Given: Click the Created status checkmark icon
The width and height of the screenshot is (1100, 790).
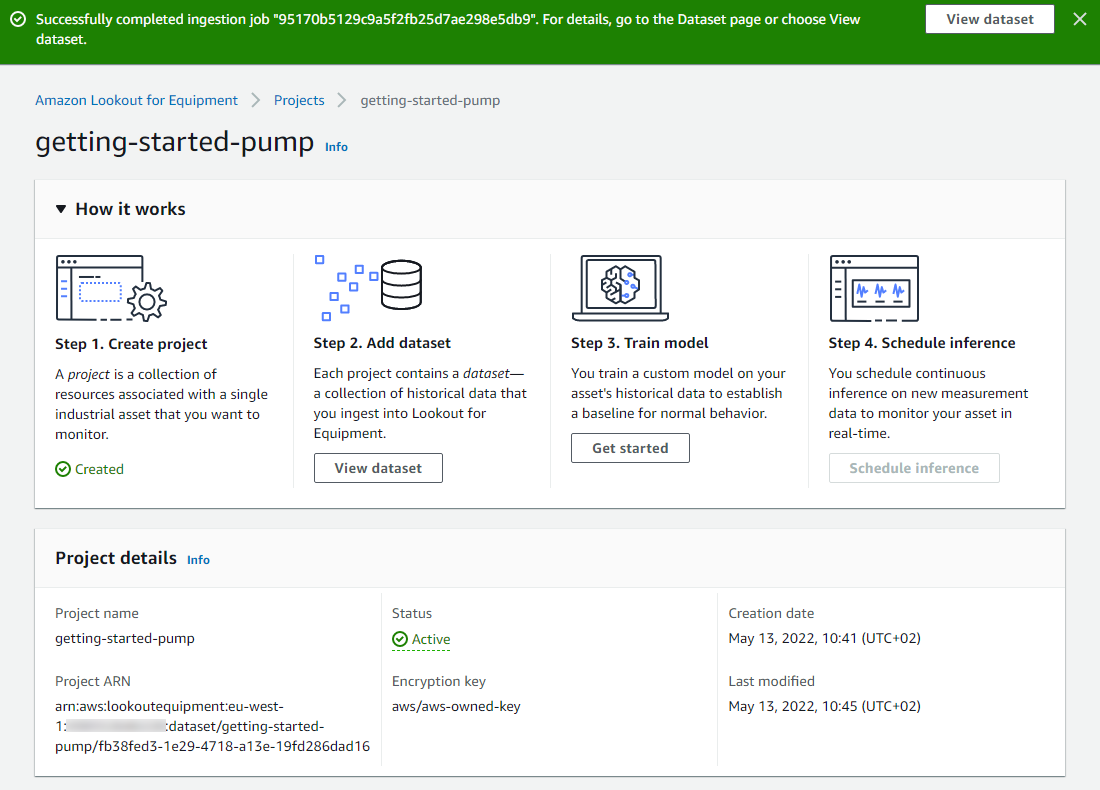Looking at the screenshot, I should 63,469.
